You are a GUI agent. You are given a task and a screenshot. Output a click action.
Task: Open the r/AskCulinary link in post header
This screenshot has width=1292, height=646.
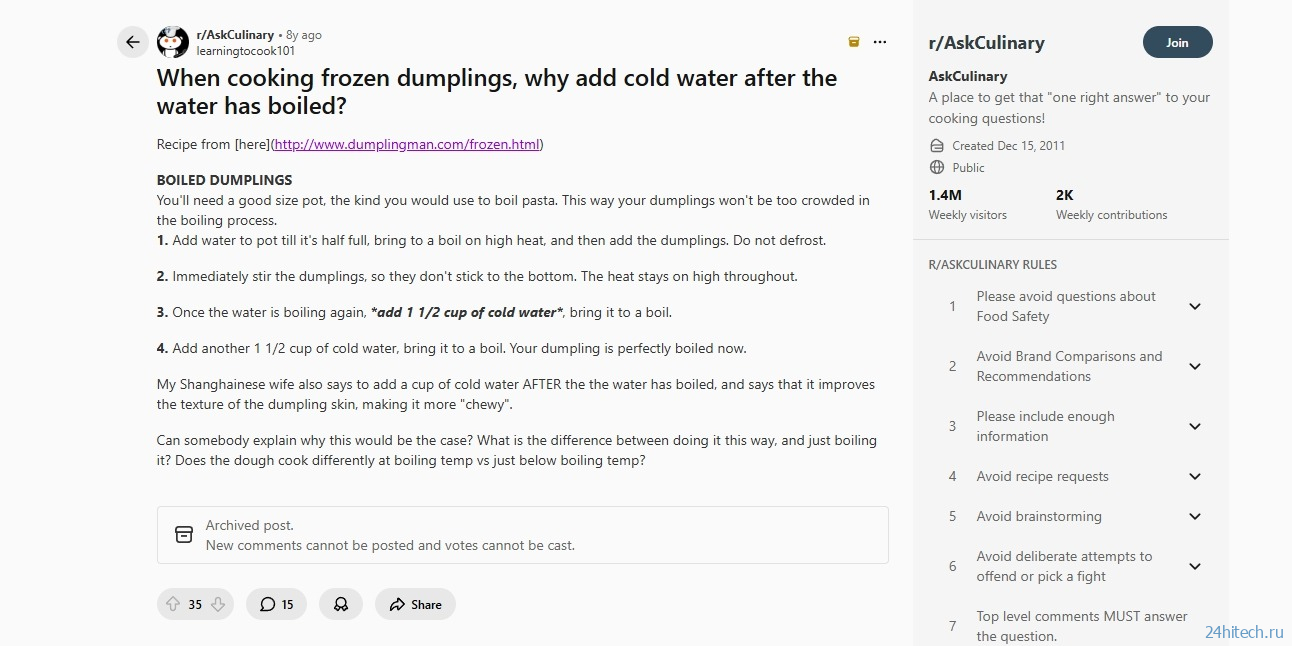235,35
